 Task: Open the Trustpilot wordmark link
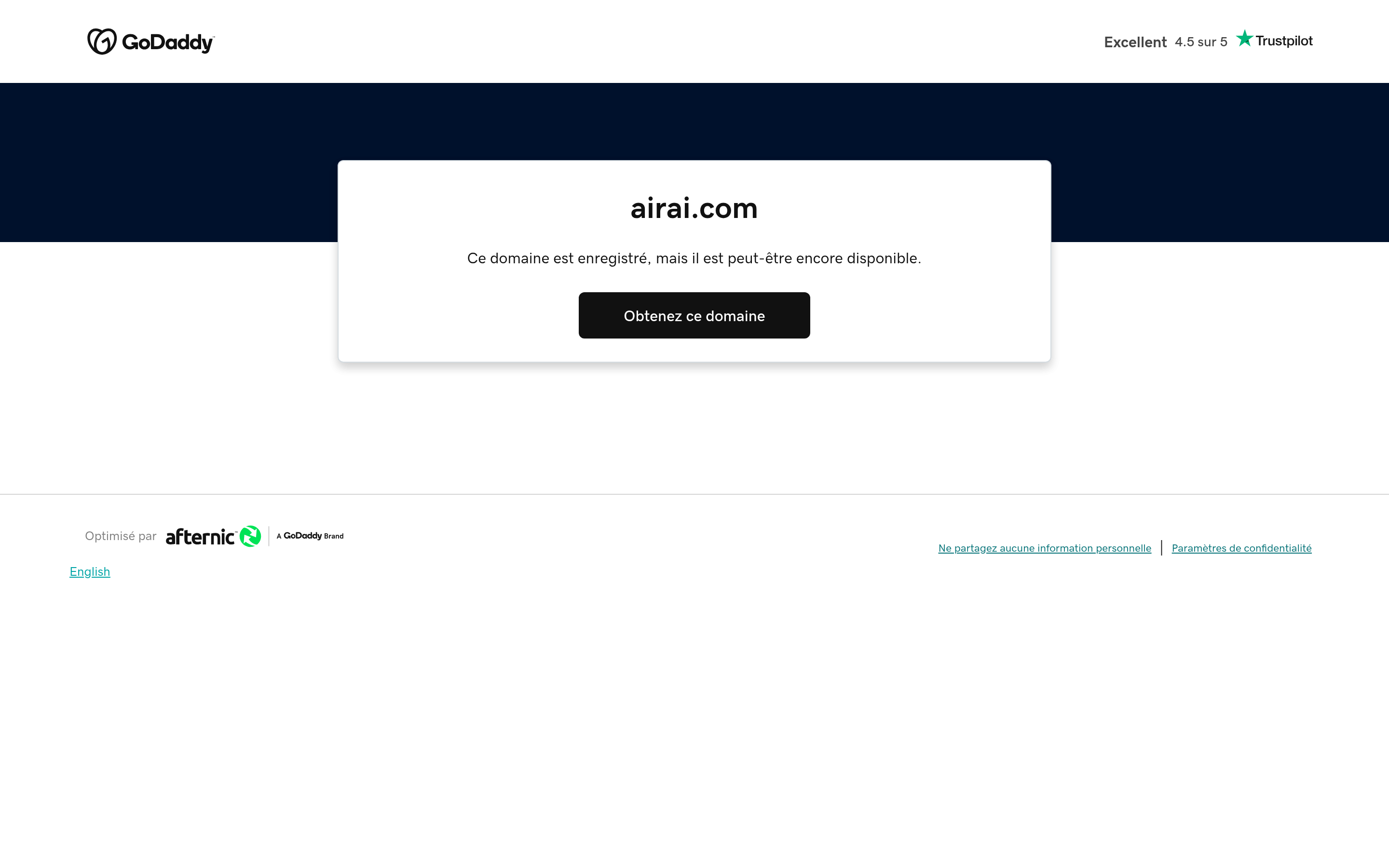coord(1284,41)
